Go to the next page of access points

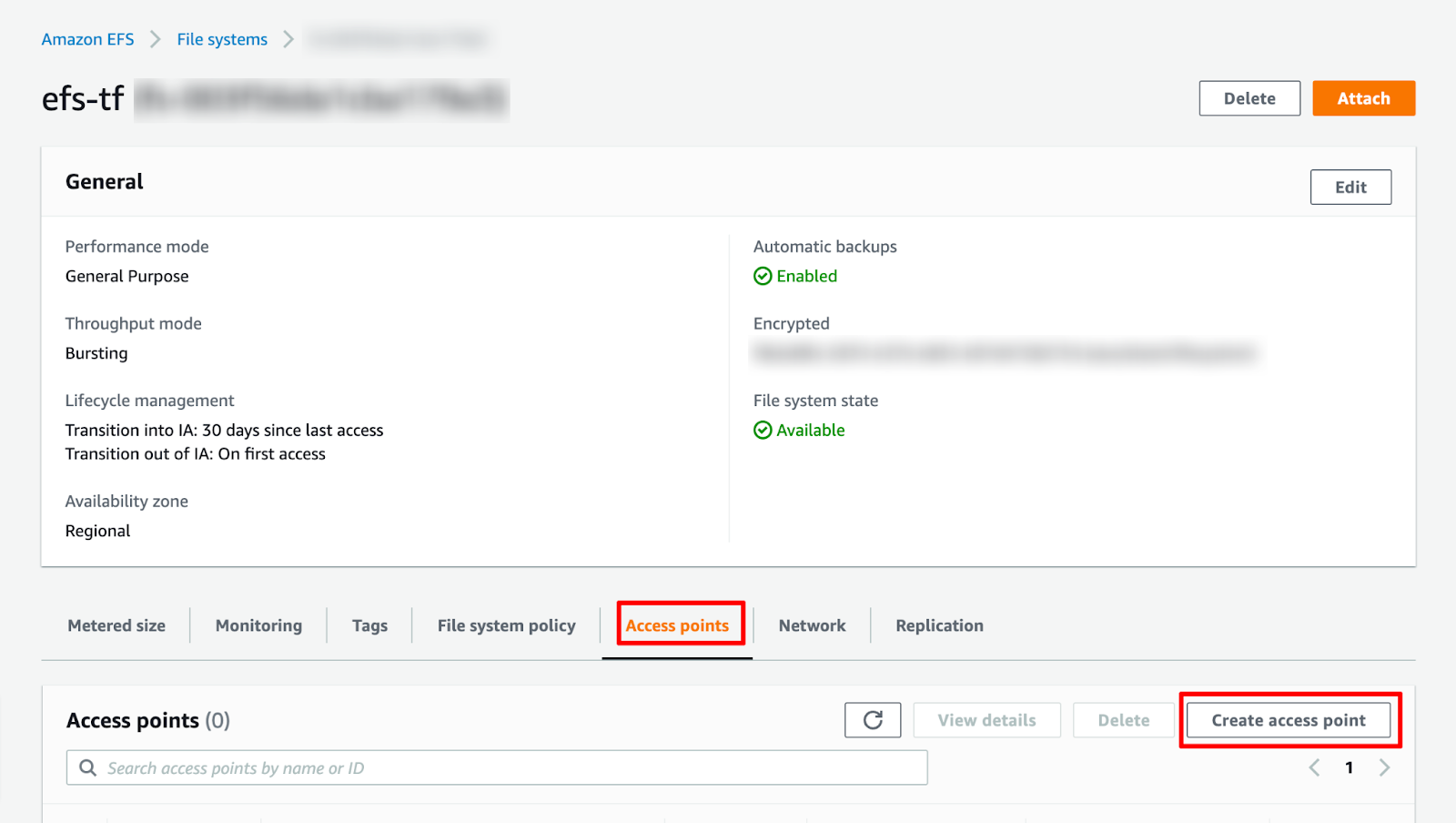(x=1384, y=767)
